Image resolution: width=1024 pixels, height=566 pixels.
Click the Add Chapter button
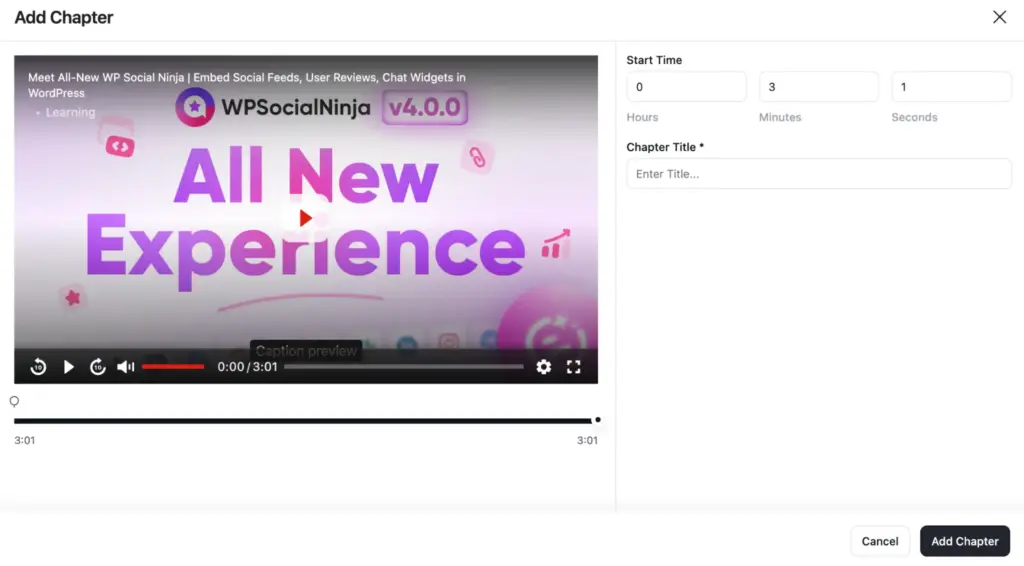point(965,541)
